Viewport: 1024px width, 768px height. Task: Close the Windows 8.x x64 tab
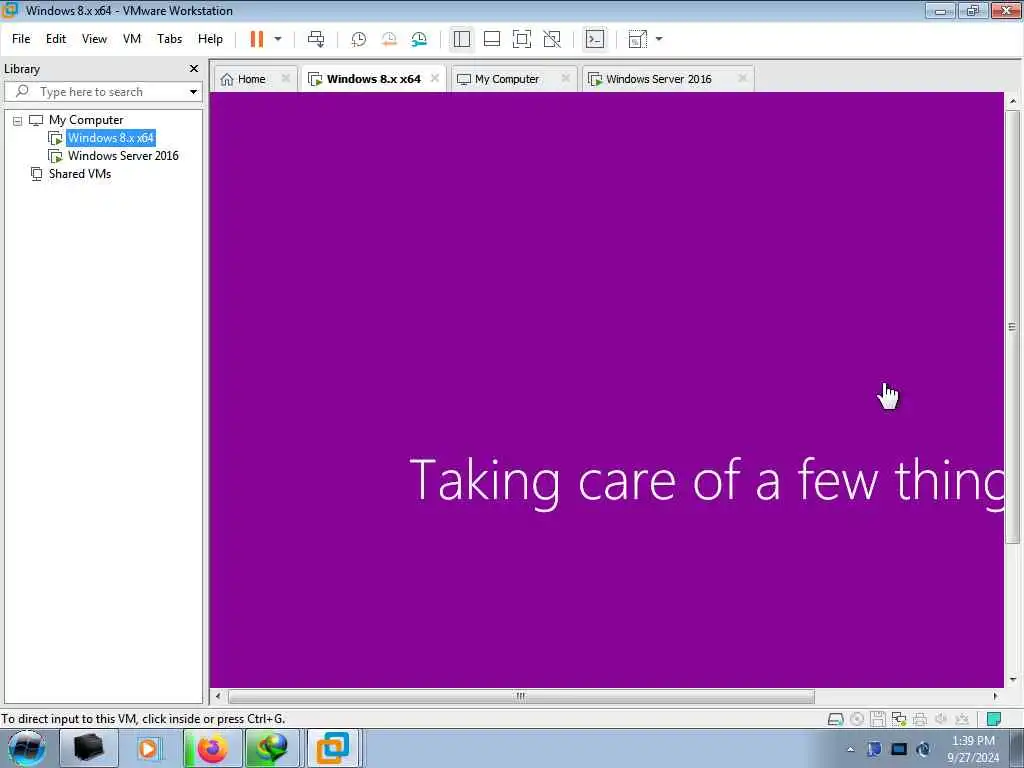tap(435, 78)
